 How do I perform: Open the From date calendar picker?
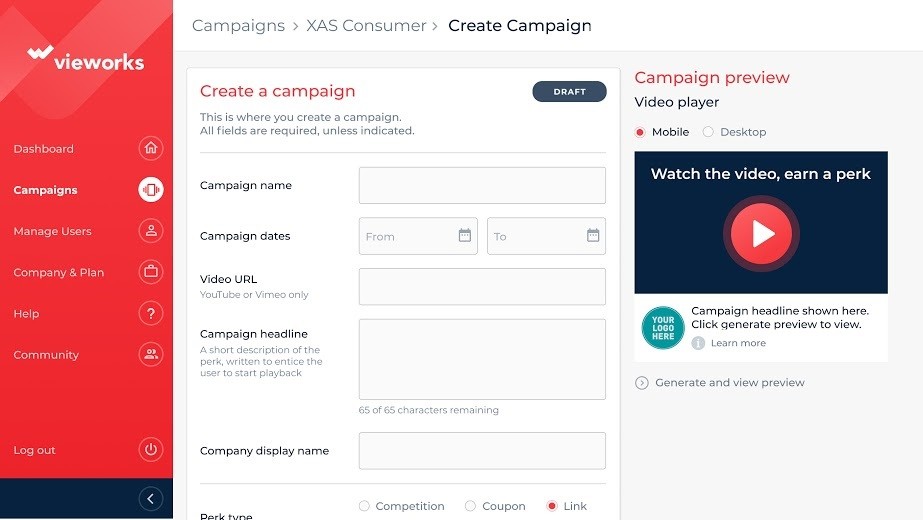pyautogui.click(x=465, y=236)
